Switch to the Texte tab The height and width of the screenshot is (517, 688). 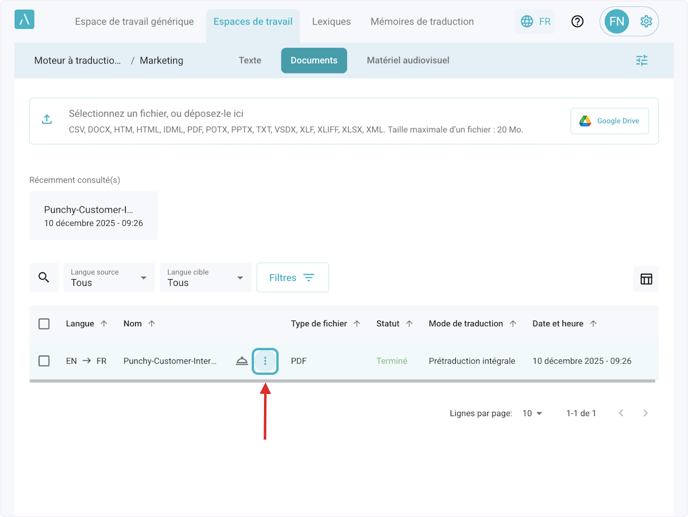click(250, 61)
